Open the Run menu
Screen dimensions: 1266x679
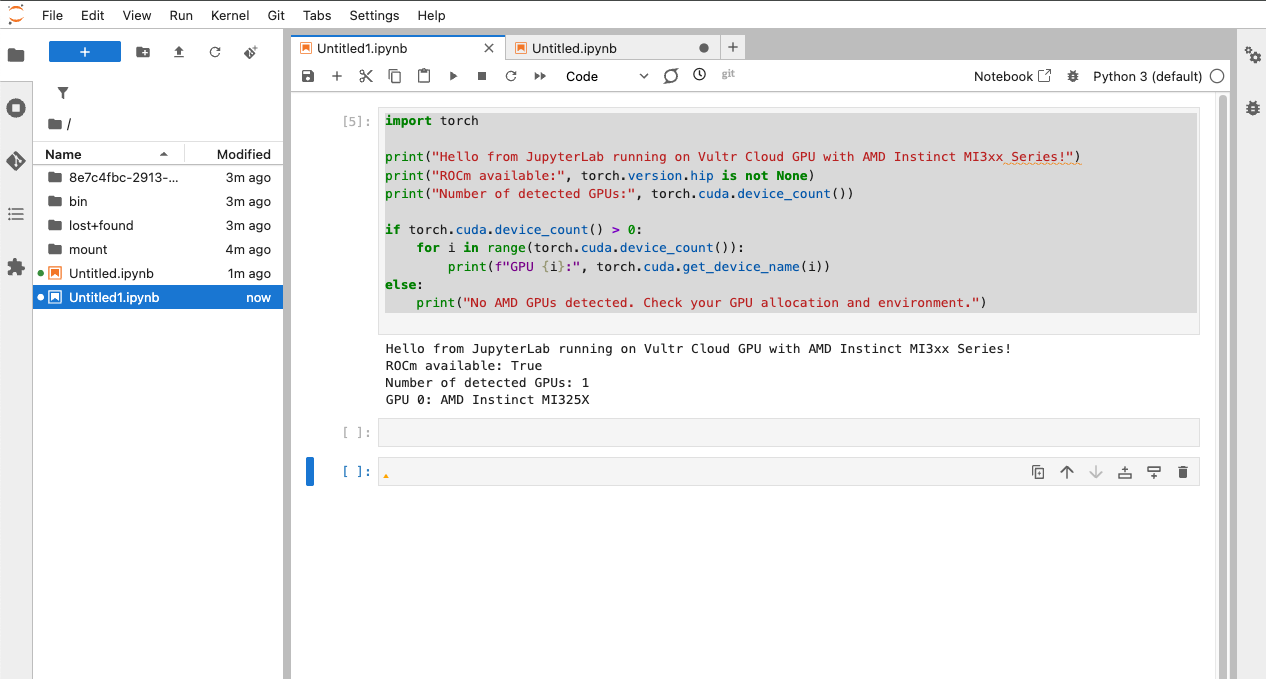(x=181, y=15)
